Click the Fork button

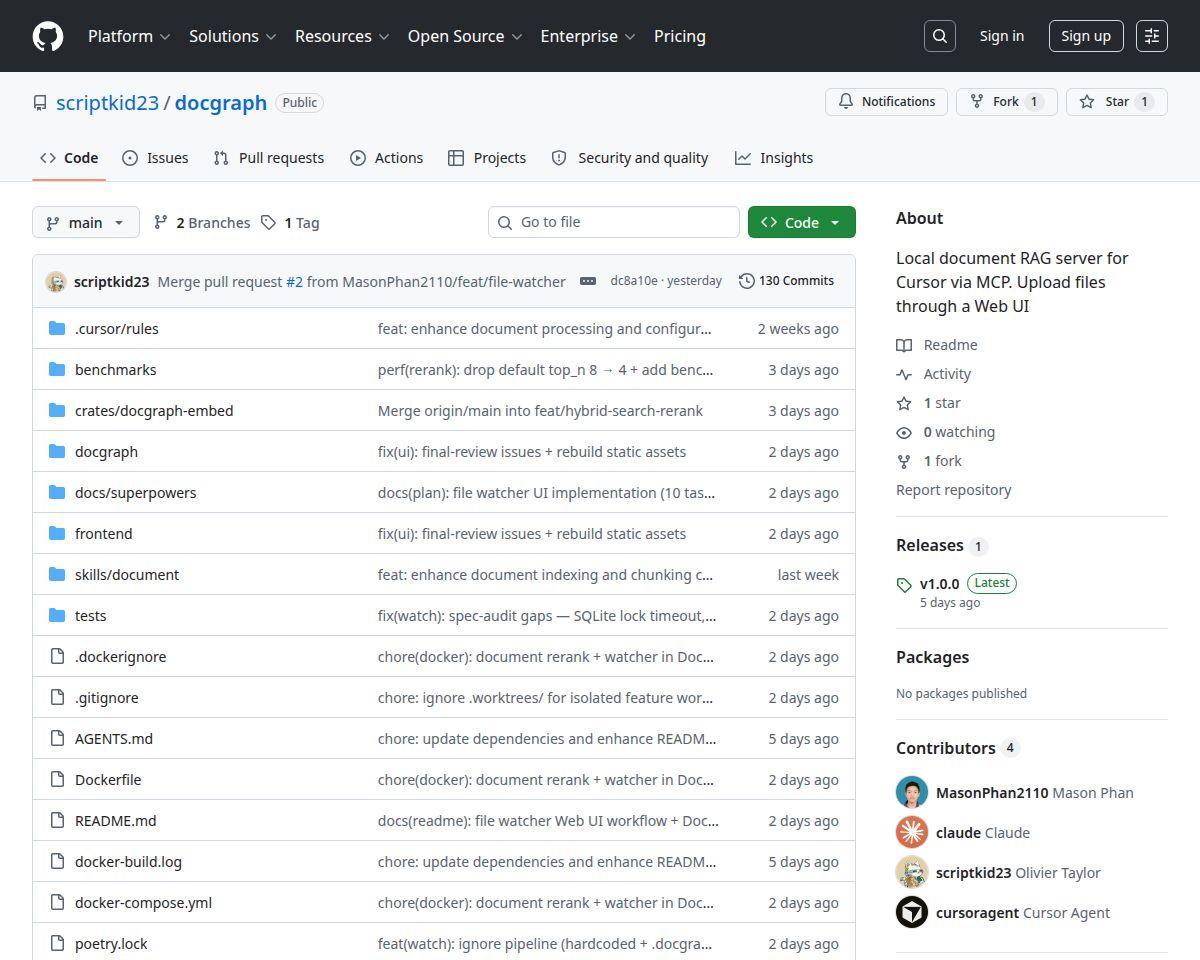click(x=1007, y=102)
